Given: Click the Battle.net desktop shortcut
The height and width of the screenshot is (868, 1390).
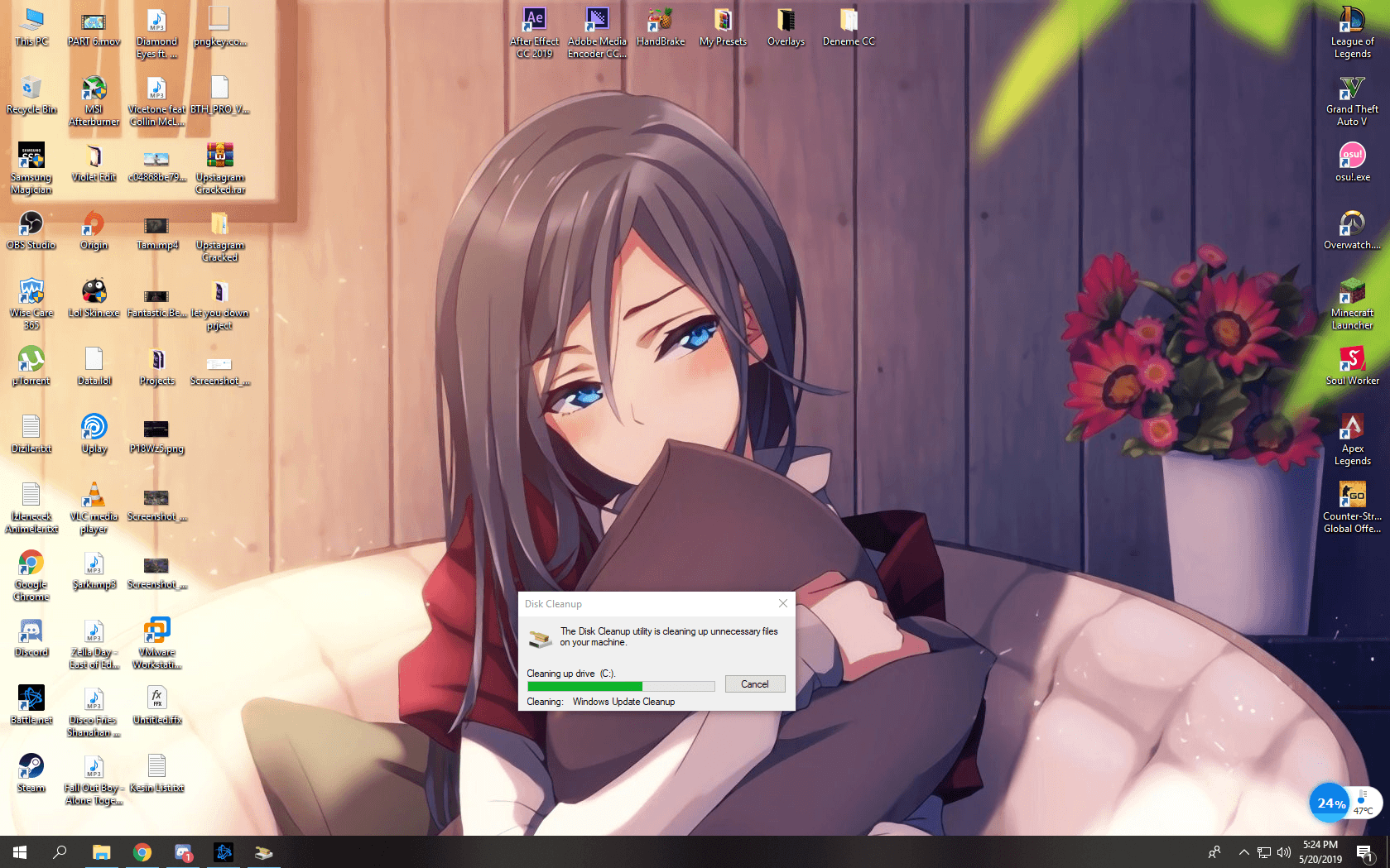Looking at the screenshot, I should pos(31,706).
